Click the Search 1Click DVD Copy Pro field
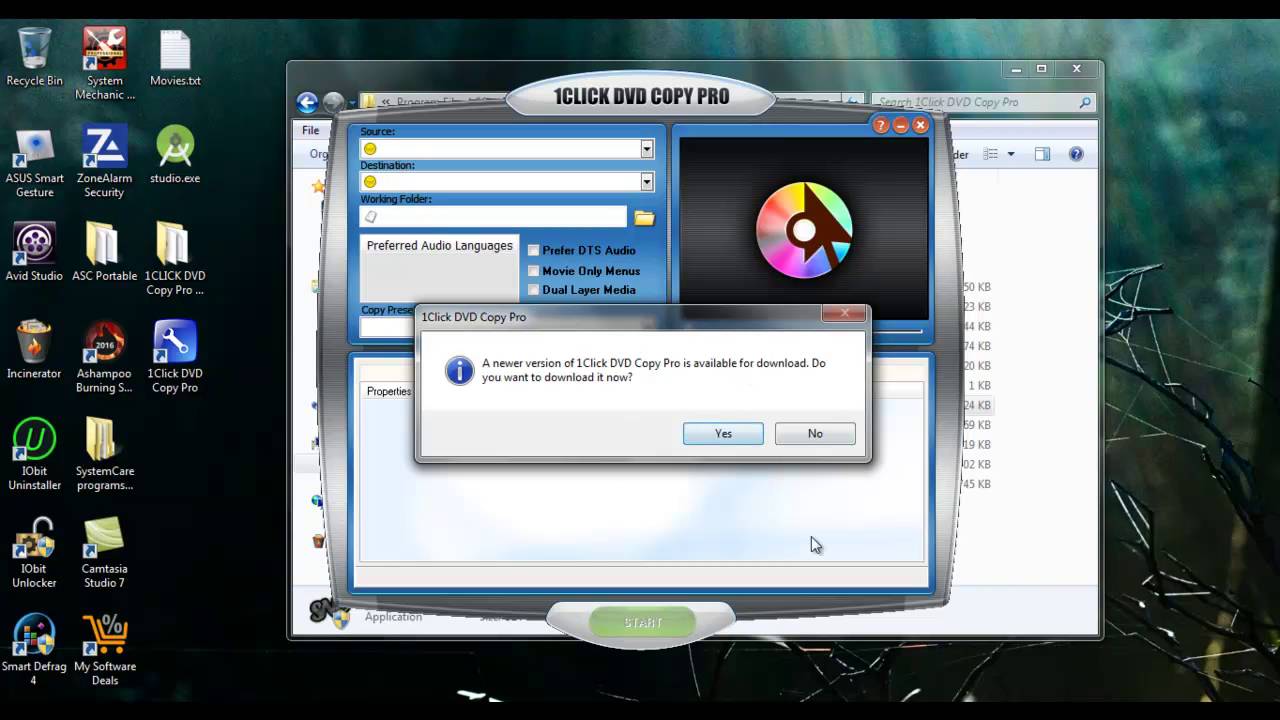 [983, 102]
